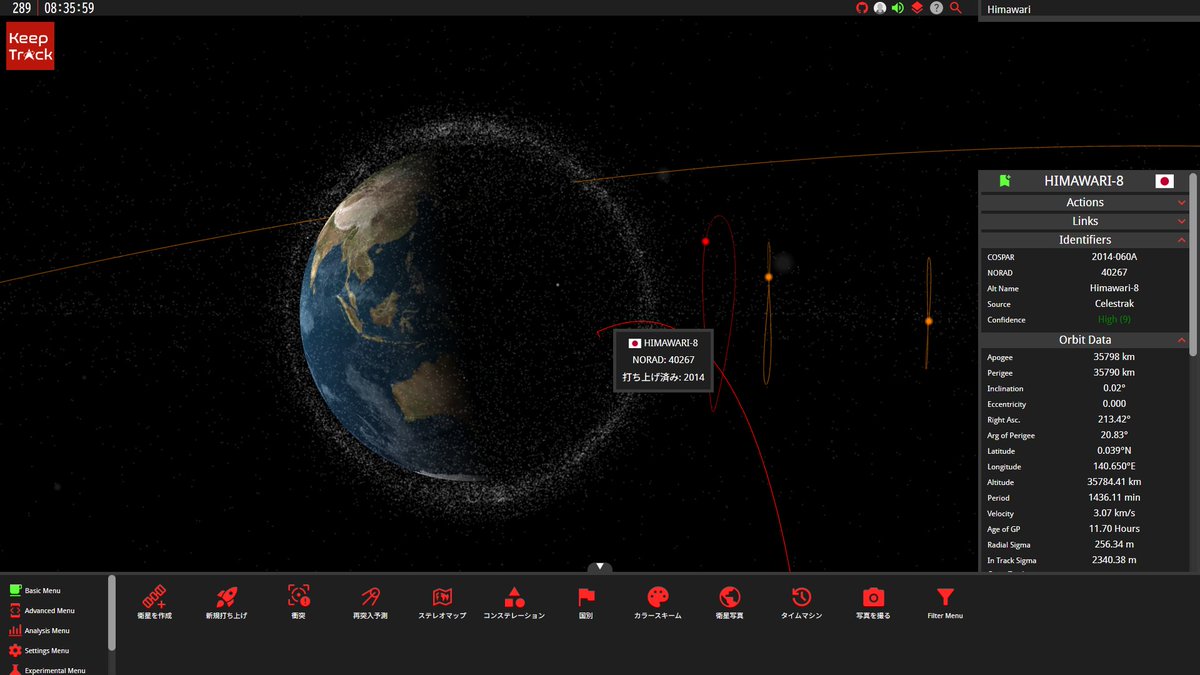This screenshot has width=1200, height=675.
Task: Open 再突入予測 reentry prediction tool
Action: click(x=370, y=603)
